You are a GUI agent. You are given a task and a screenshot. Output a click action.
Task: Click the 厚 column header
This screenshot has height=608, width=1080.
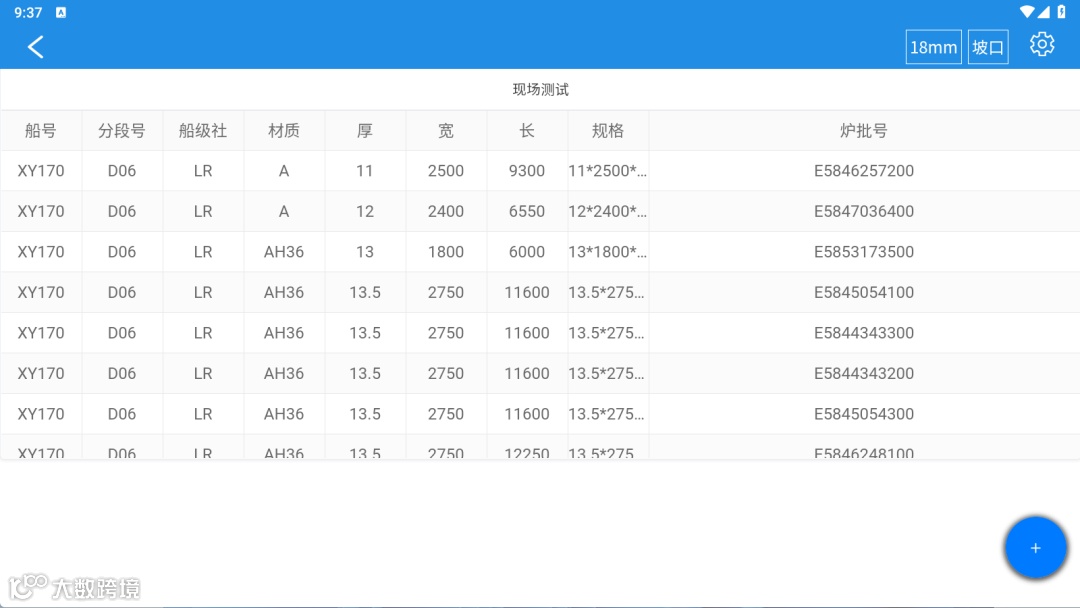pos(365,131)
